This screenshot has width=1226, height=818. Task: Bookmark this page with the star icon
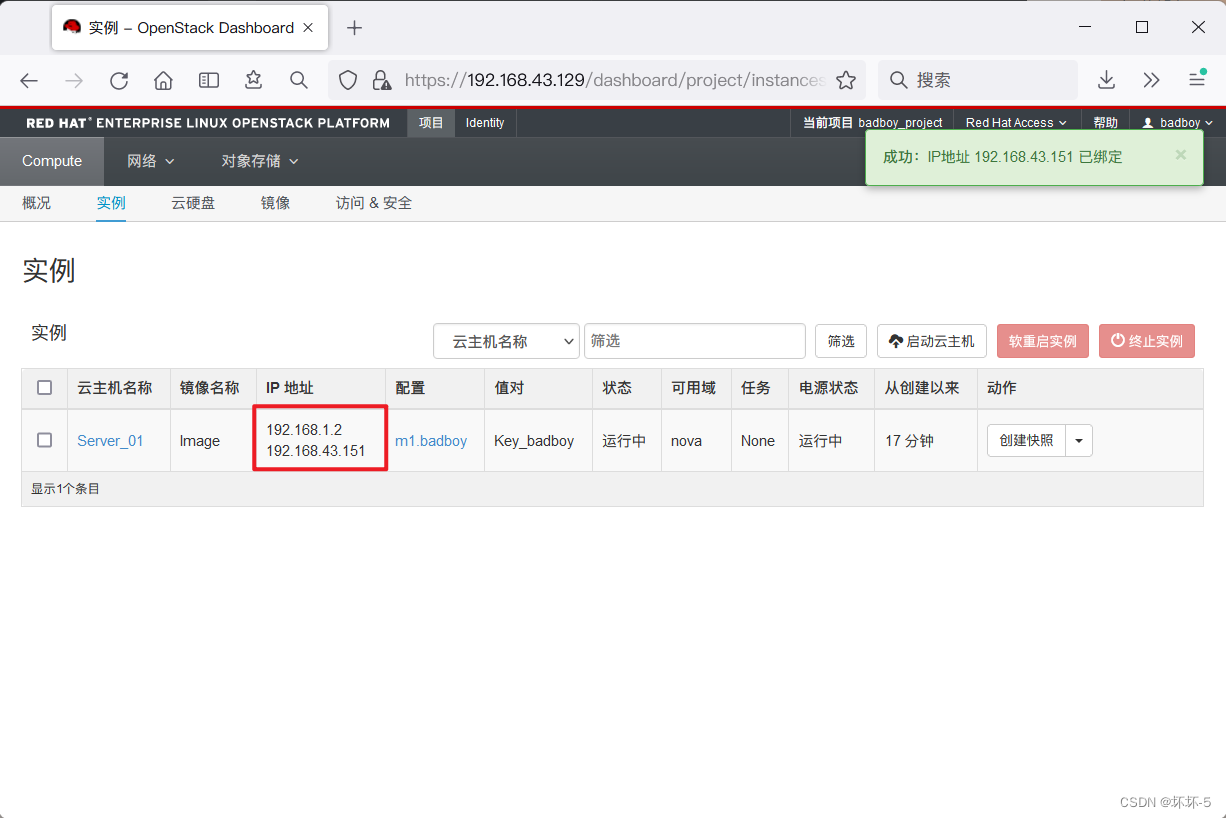(x=846, y=80)
